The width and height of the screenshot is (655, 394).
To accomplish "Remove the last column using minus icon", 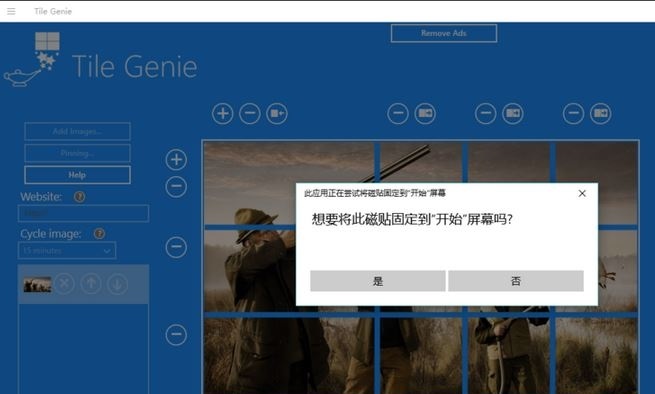I will (x=573, y=114).
